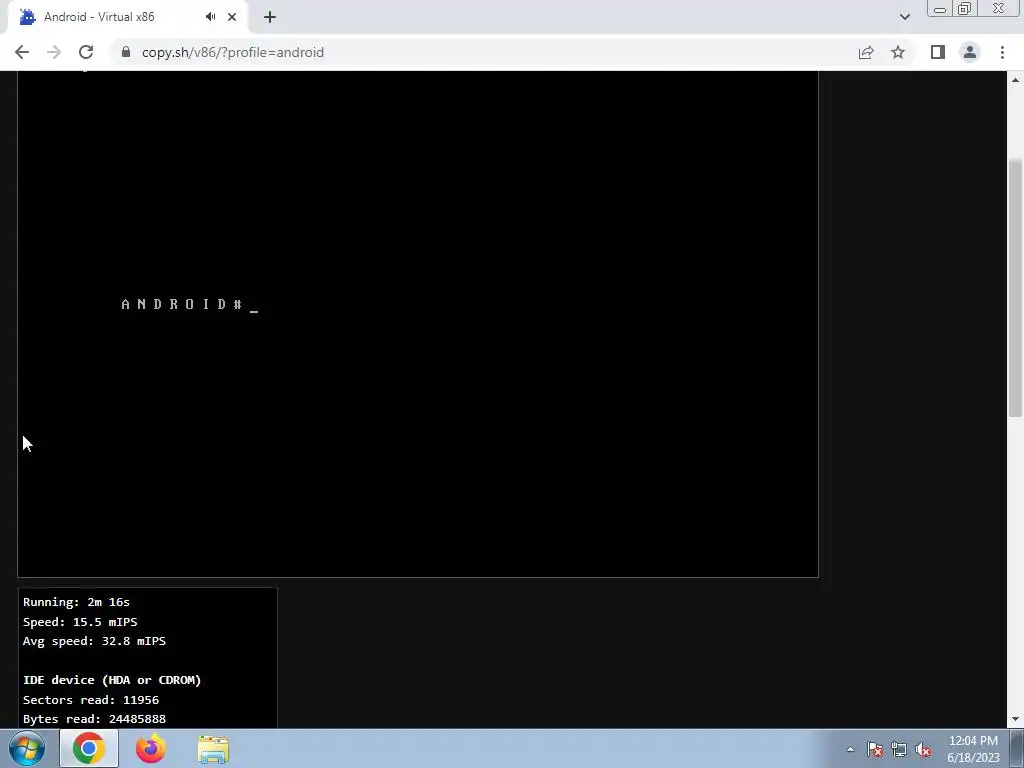Click the scrollbar up arrow

[x=1015, y=80]
